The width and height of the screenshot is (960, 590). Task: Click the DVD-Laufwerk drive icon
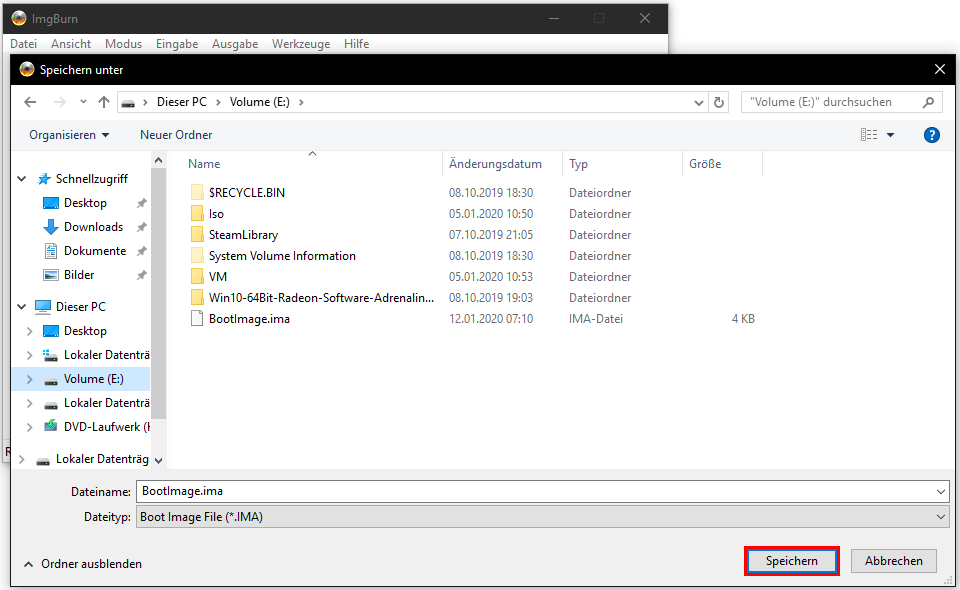(x=51, y=427)
